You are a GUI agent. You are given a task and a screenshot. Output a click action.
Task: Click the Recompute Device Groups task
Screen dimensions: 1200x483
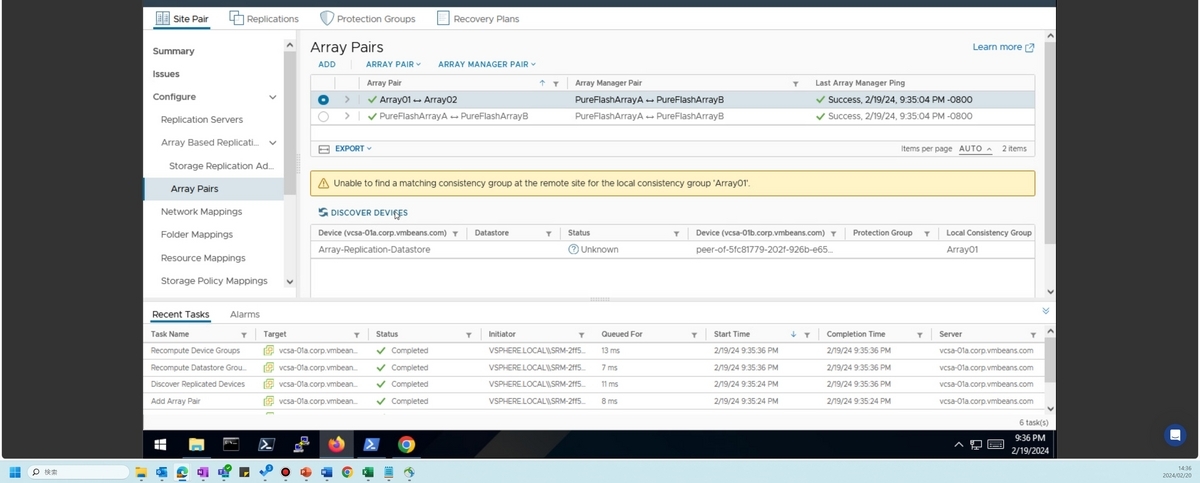click(x=195, y=351)
